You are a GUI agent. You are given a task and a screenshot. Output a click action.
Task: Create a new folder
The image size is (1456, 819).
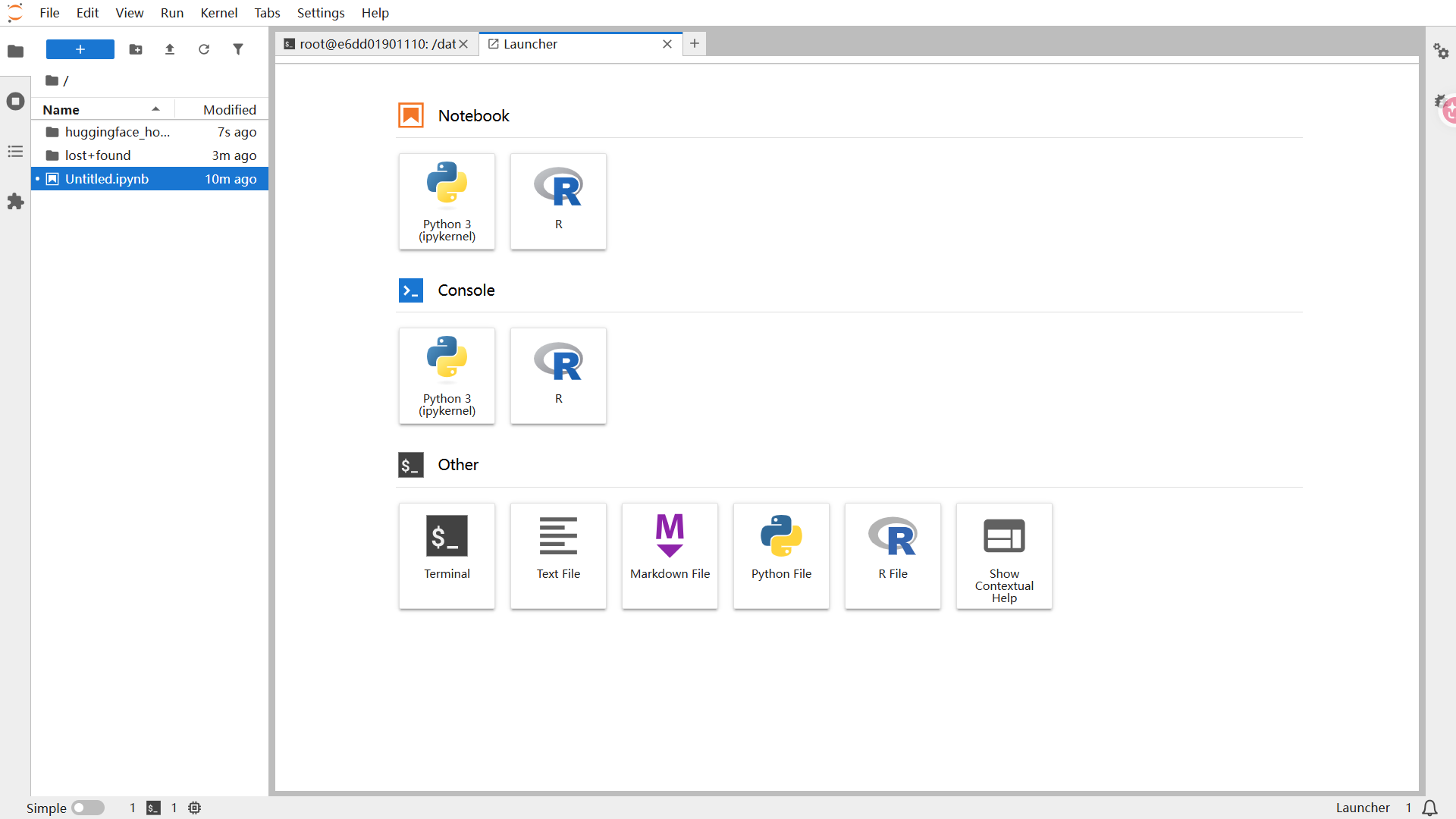point(136,49)
